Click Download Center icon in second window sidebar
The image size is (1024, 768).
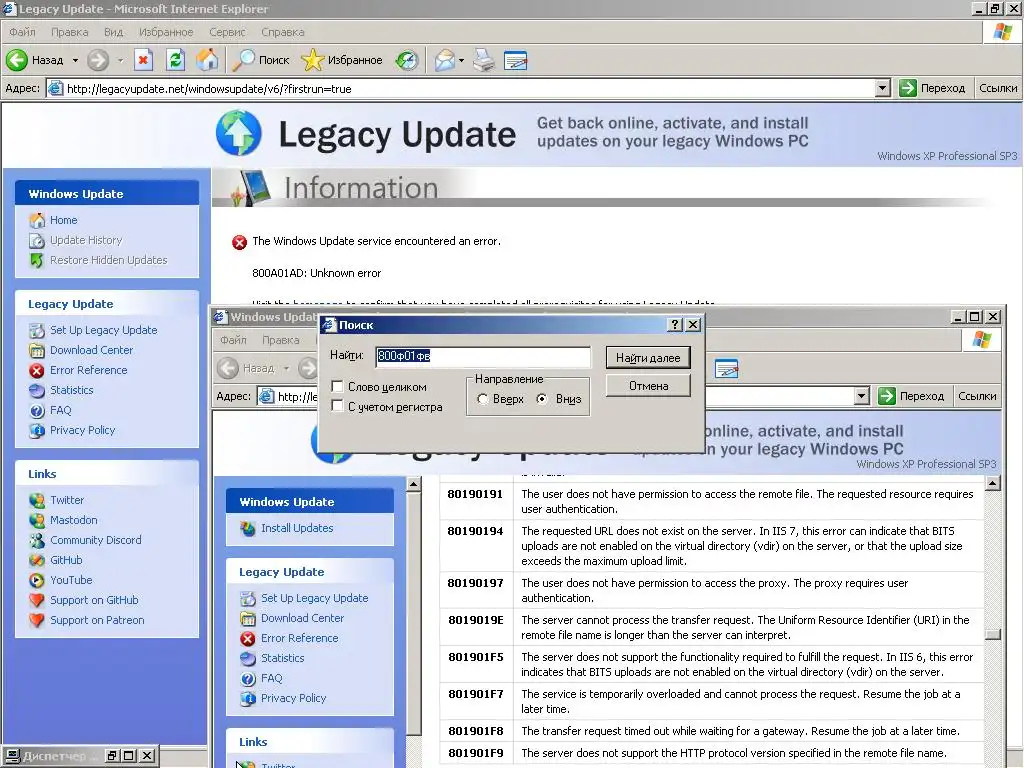(x=248, y=618)
